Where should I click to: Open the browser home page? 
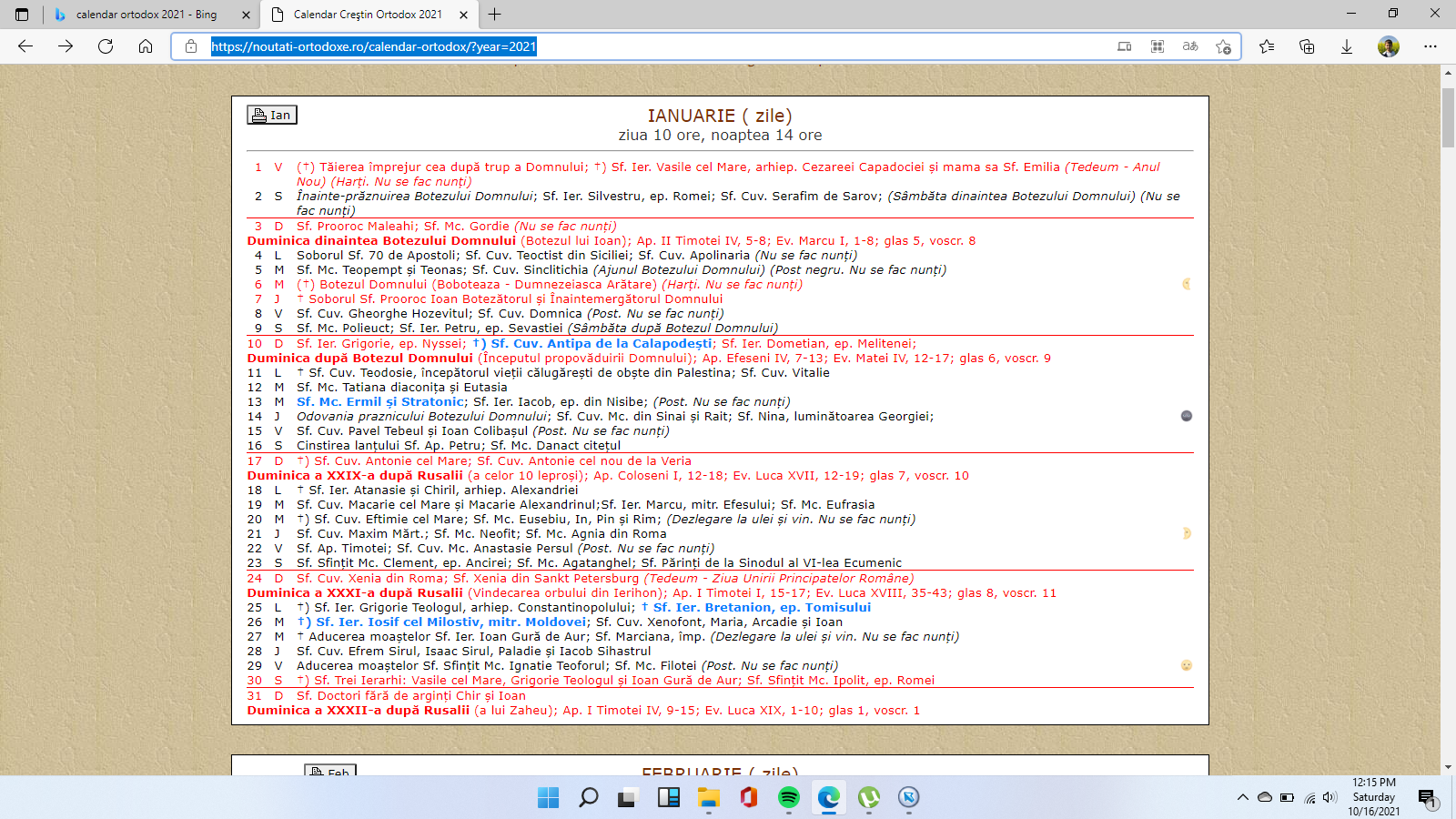[146, 46]
